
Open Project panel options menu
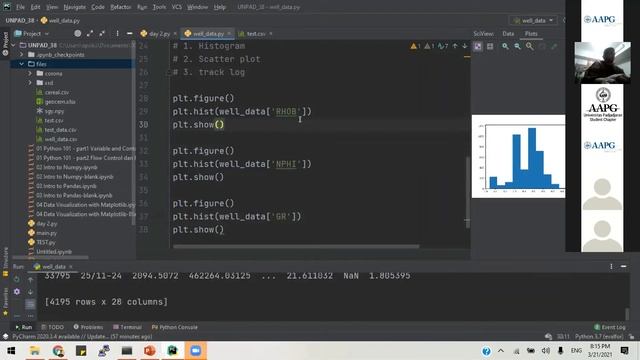(x=118, y=33)
